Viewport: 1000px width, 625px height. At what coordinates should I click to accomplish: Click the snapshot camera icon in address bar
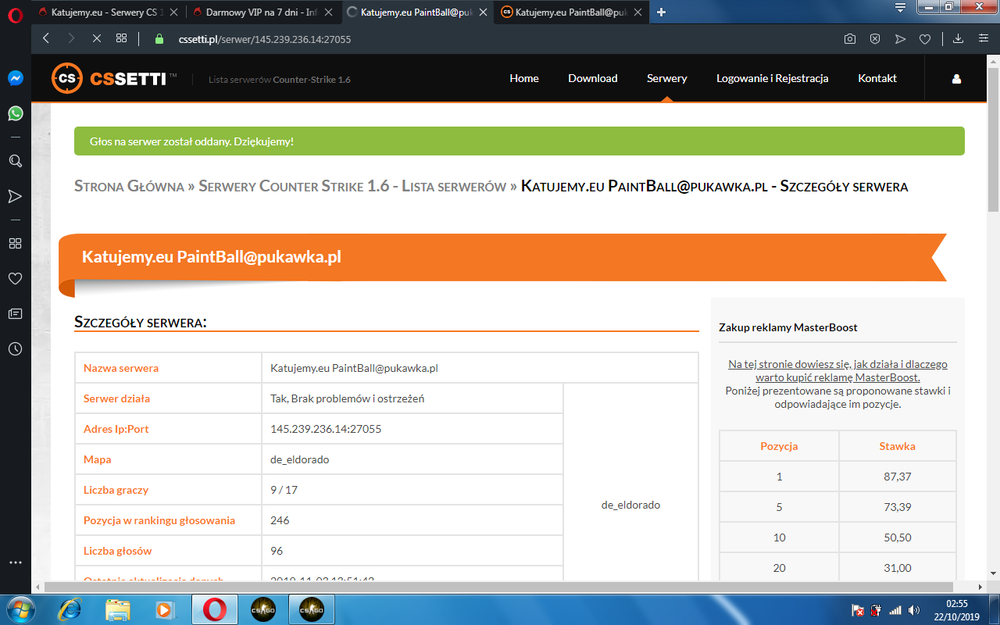849,39
